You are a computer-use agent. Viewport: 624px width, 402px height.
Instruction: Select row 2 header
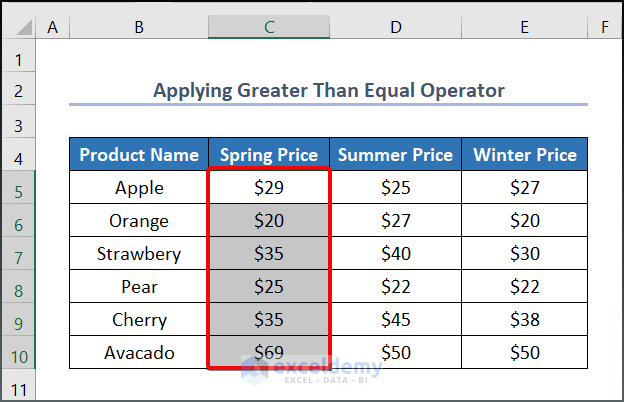[18, 91]
